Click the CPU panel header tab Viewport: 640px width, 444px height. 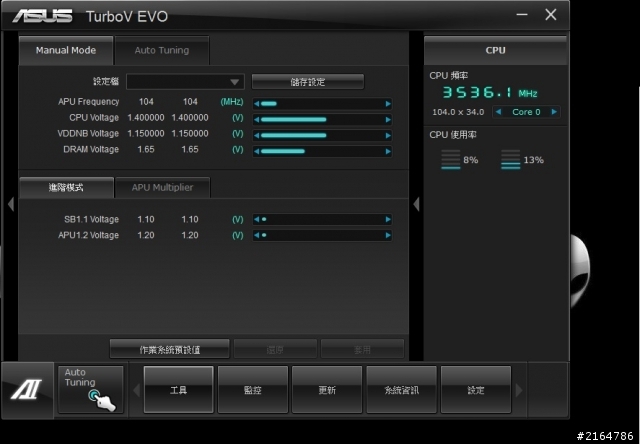click(496, 50)
